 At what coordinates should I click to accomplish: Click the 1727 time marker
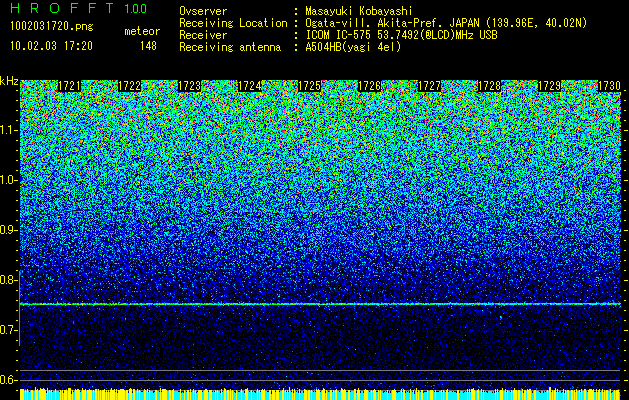(x=429, y=86)
